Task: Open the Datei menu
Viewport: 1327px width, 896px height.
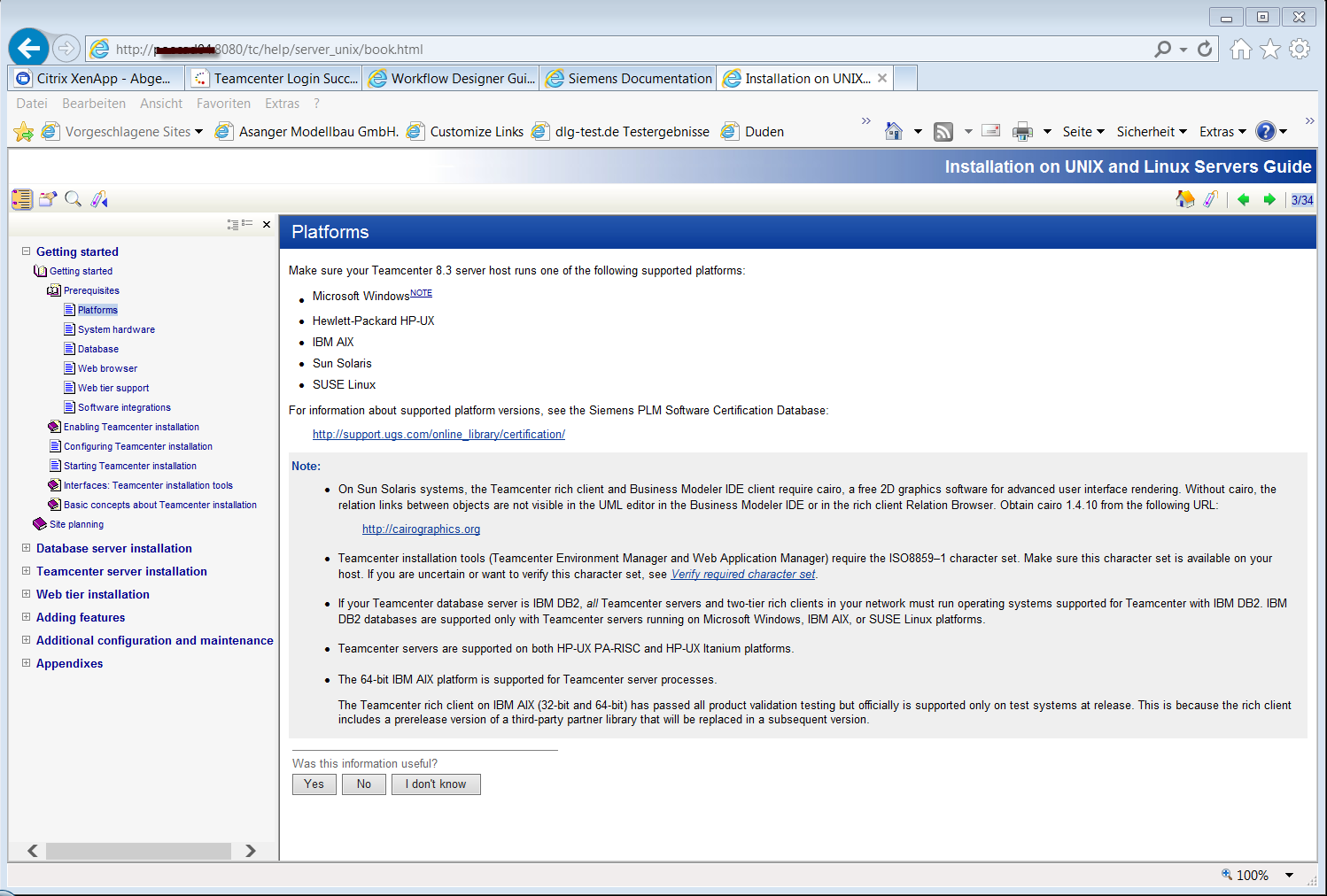Action: (32, 104)
